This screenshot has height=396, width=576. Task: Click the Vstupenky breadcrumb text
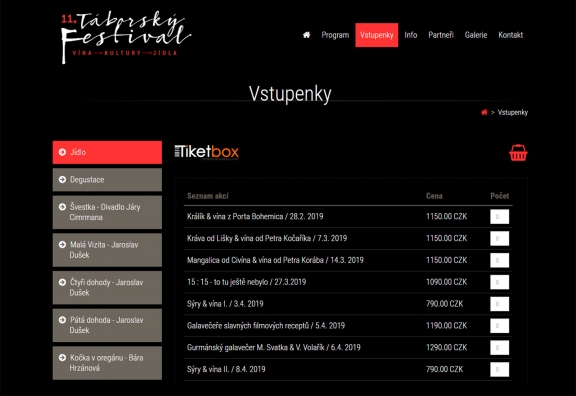click(x=512, y=112)
